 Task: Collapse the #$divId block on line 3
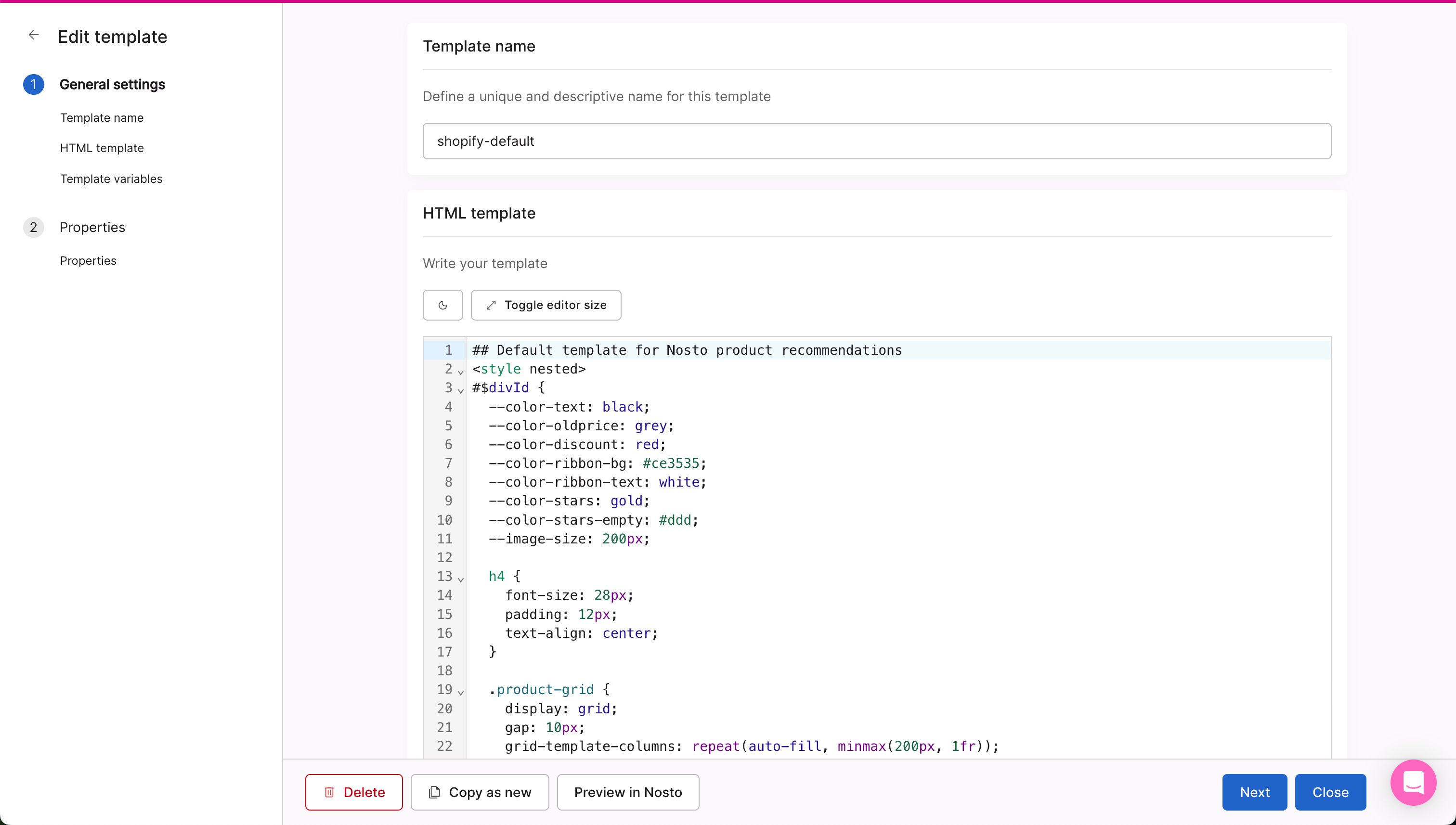pyautogui.click(x=461, y=391)
